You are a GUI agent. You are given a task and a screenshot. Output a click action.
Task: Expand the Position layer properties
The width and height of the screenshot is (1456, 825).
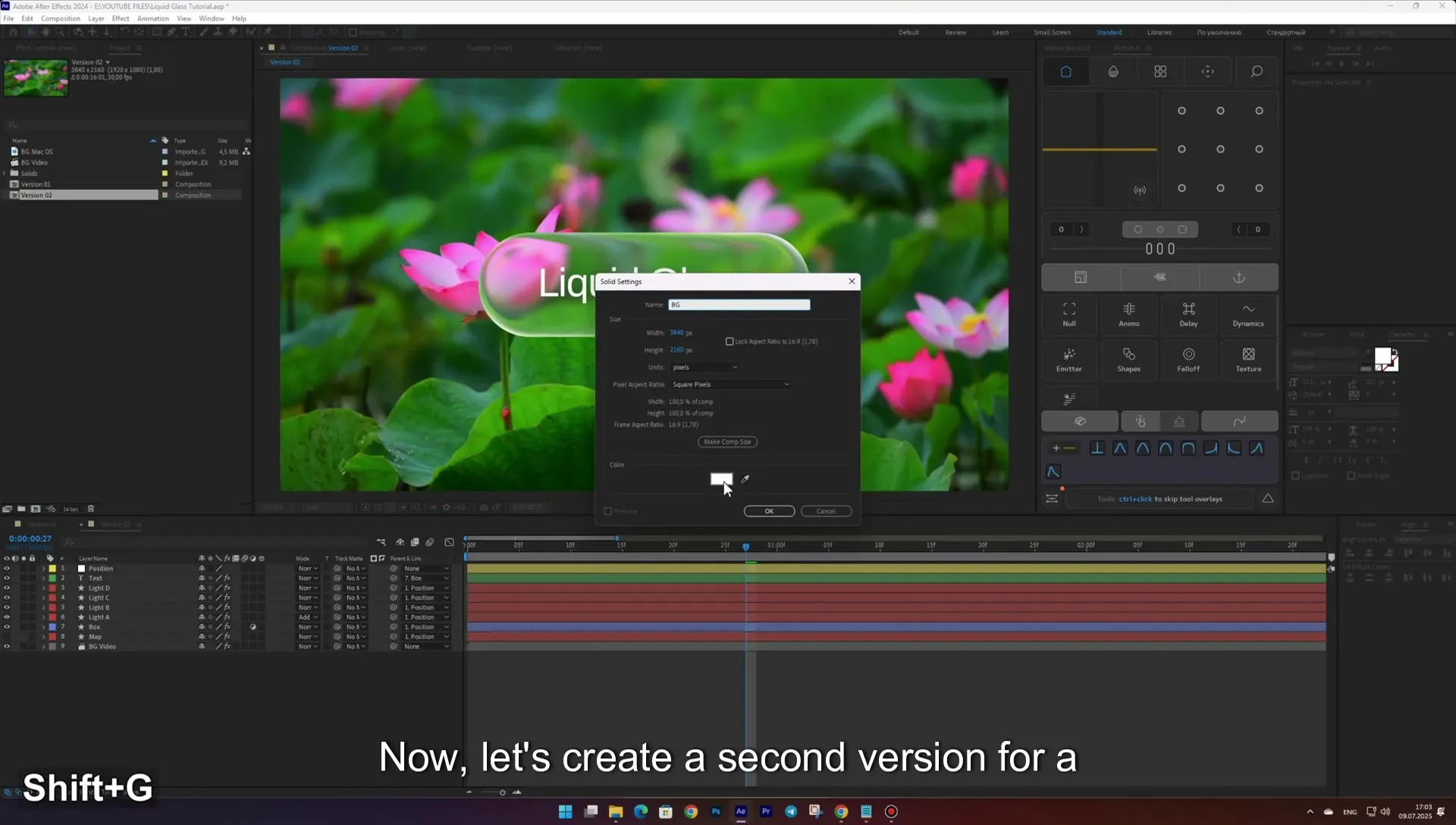(43, 569)
